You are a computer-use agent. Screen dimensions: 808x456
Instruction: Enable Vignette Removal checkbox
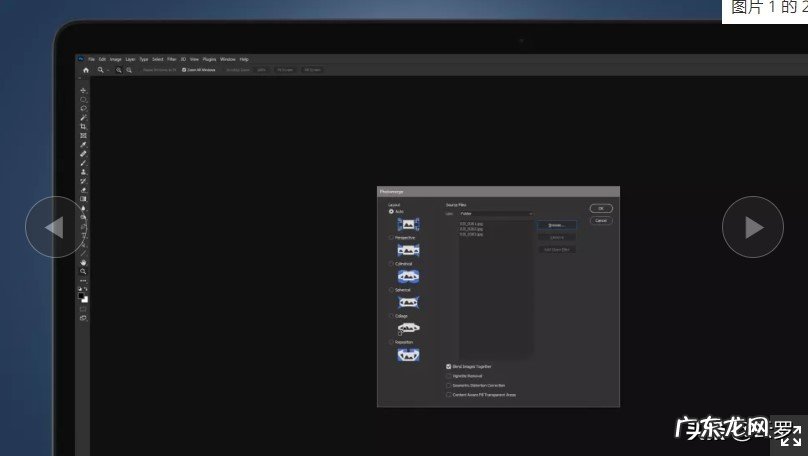click(x=448, y=376)
